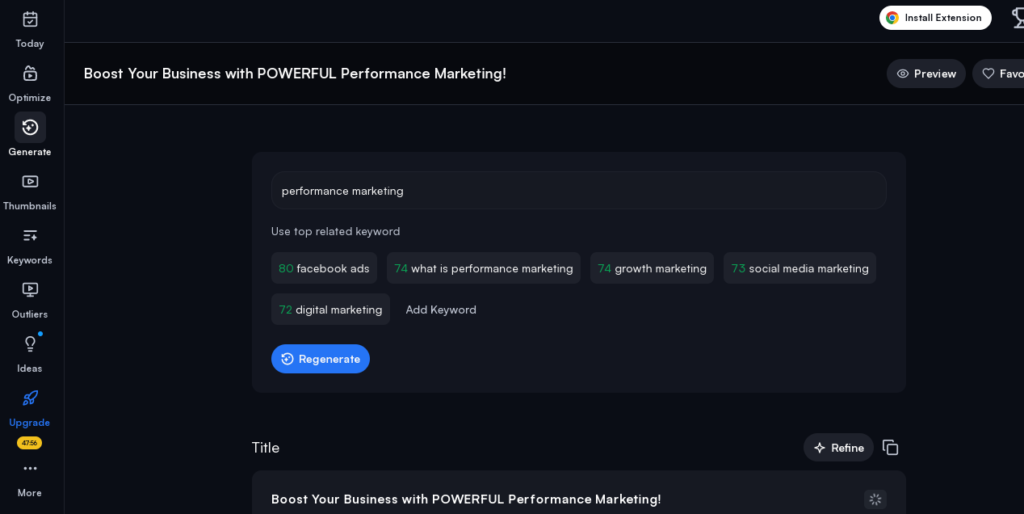
Task: Open the Today calendar icon in sidebar
Action: [30, 20]
